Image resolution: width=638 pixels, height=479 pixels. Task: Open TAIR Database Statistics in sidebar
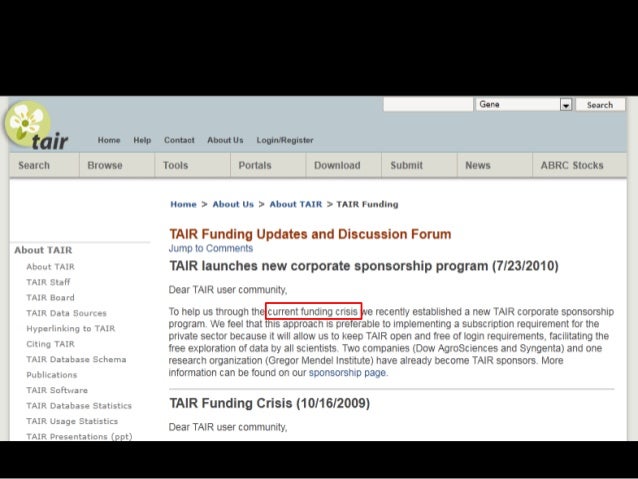tap(79, 406)
